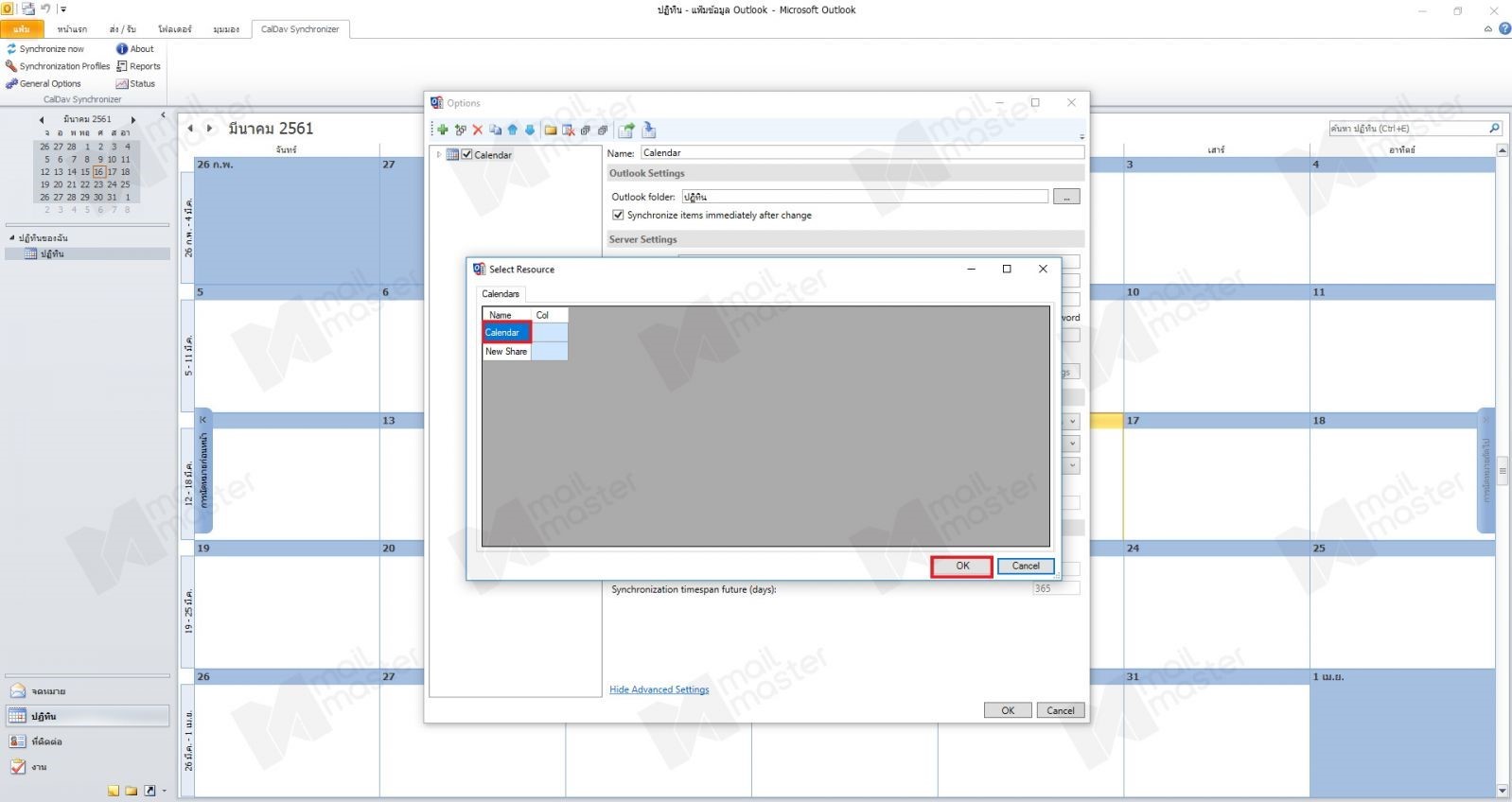Select day 16 in mini calendar
Screen dimensions: 1512x802
pyautogui.click(x=98, y=172)
